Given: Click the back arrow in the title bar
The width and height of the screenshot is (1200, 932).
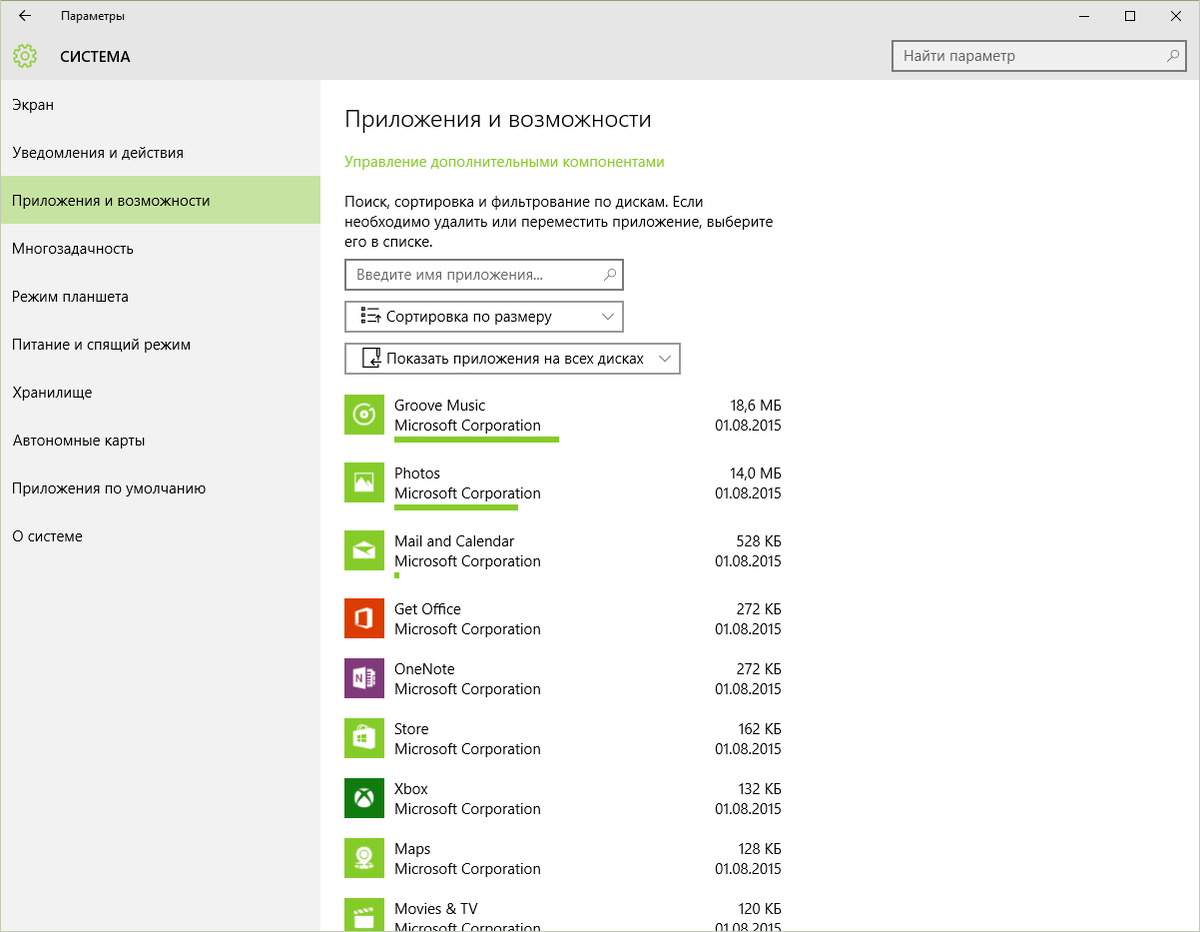Looking at the screenshot, I should [x=25, y=16].
